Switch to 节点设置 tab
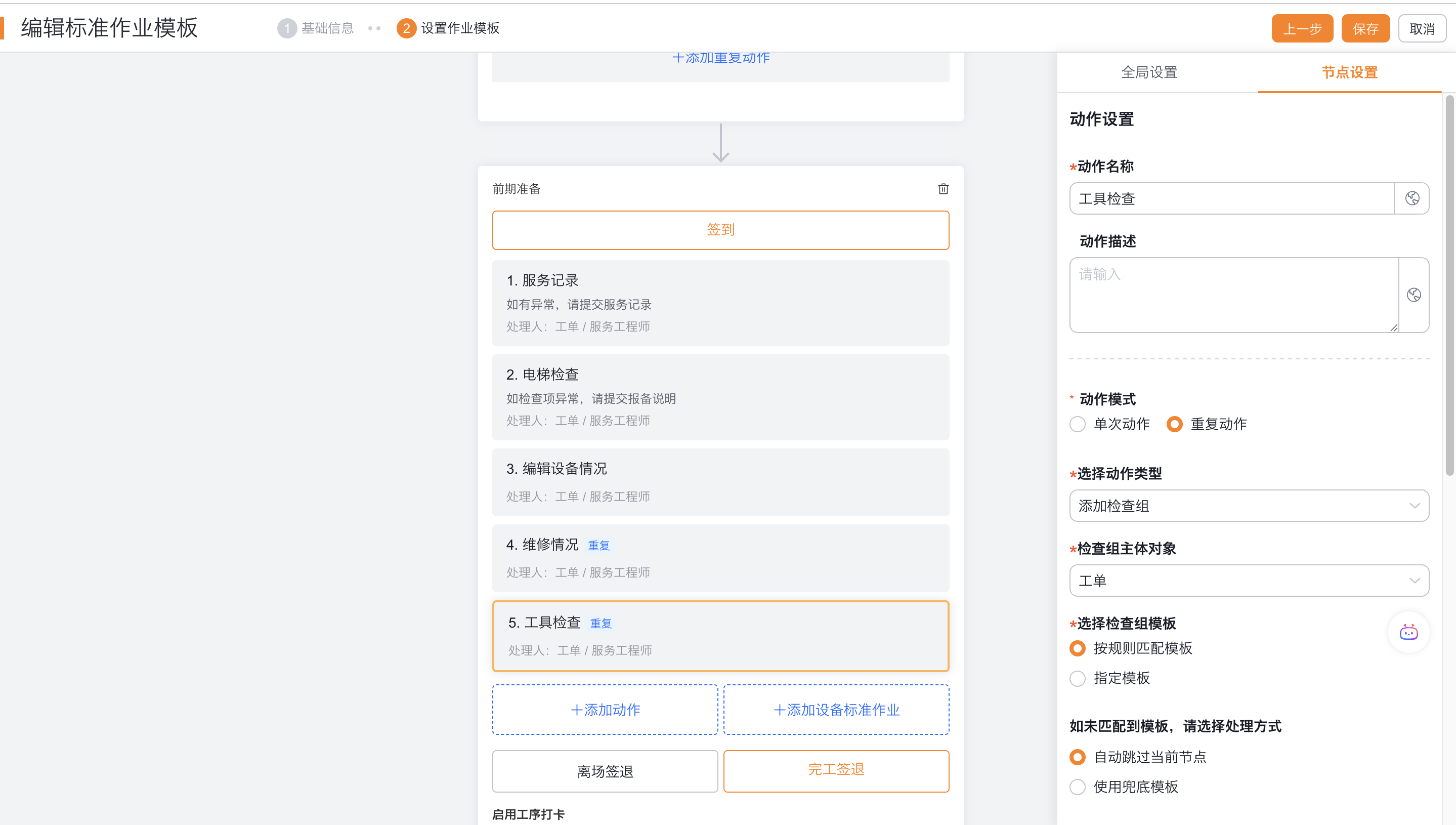This screenshot has width=1456, height=825. [x=1349, y=72]
